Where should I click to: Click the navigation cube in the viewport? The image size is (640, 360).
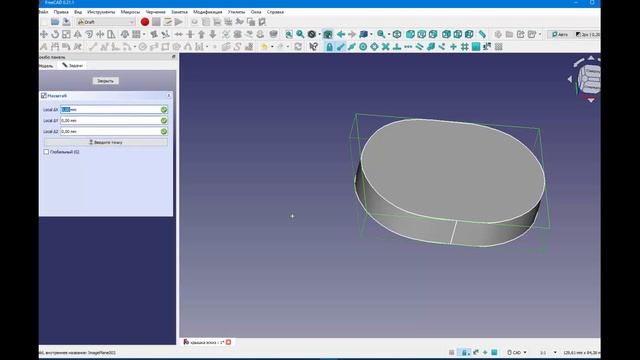pos(590,79)
